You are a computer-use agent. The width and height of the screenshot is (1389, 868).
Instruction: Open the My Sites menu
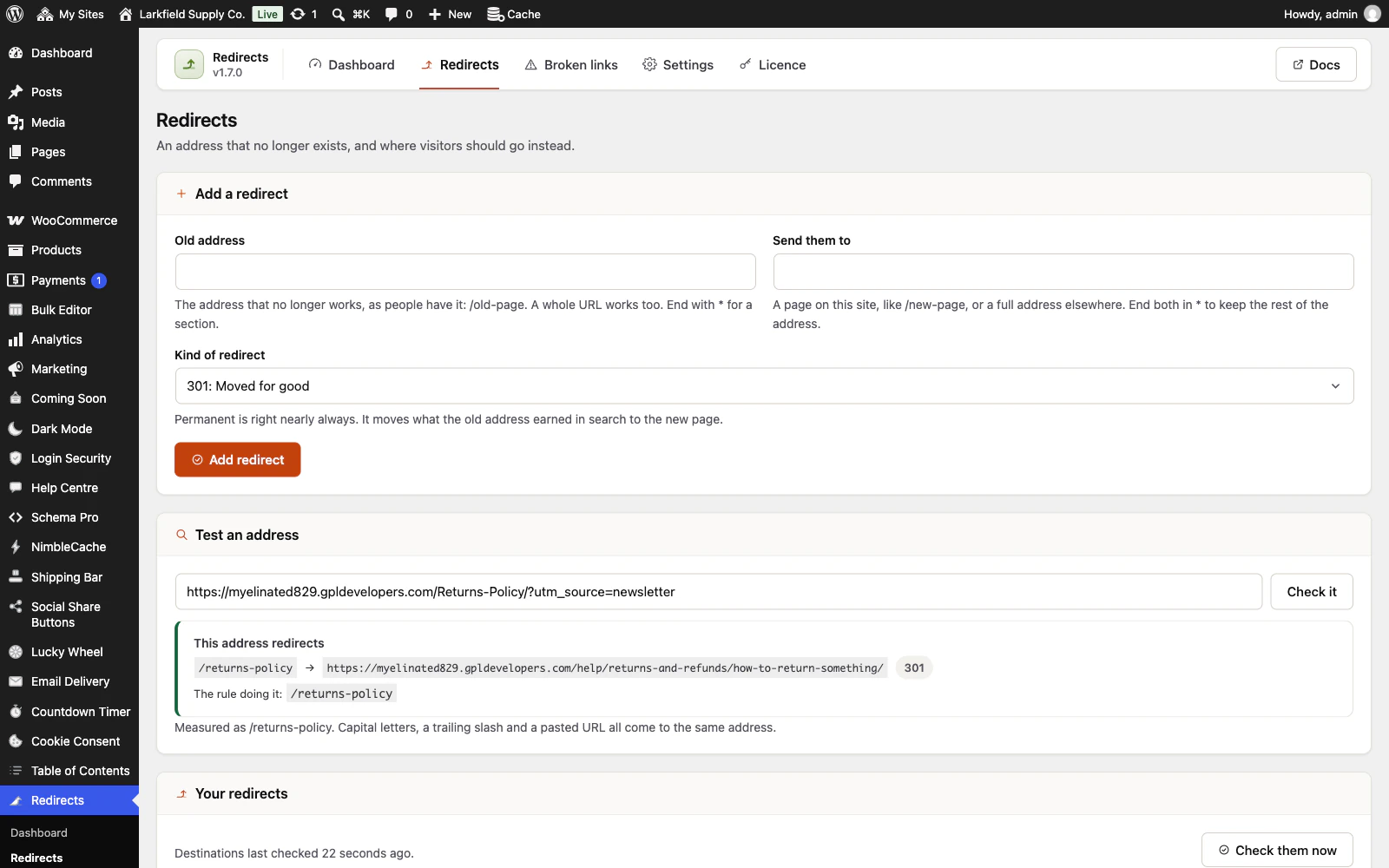[x=70, y=14]
